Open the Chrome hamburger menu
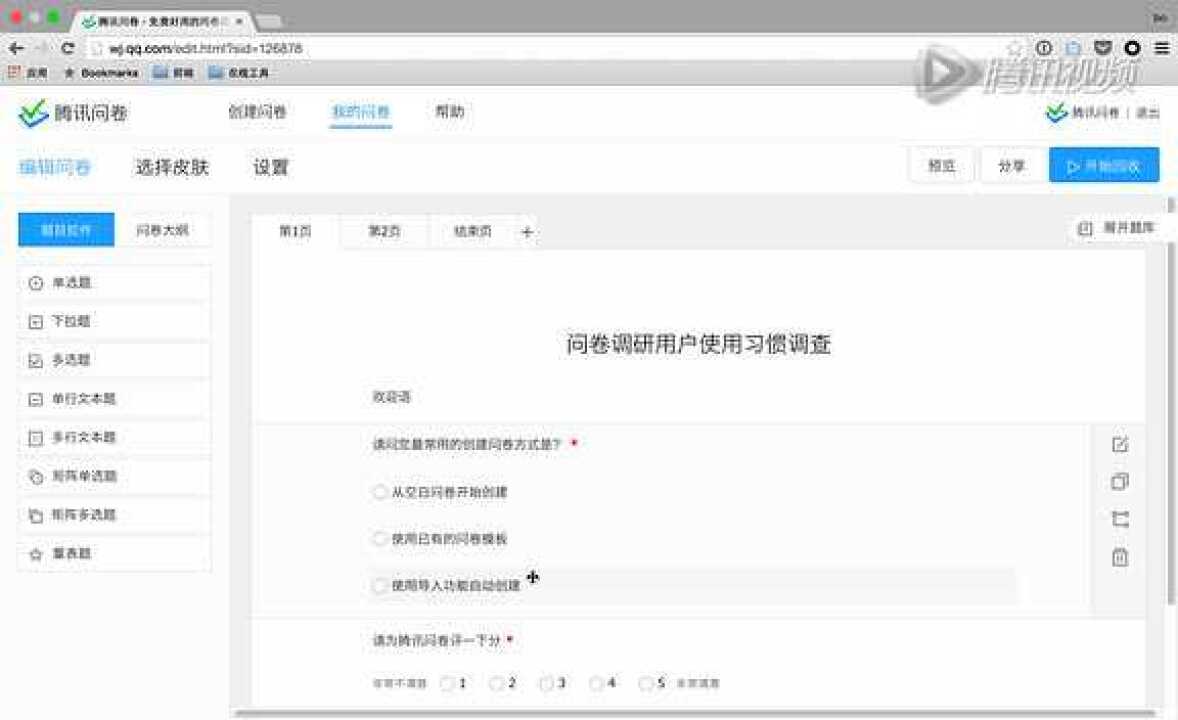 tap(1161, 48)
